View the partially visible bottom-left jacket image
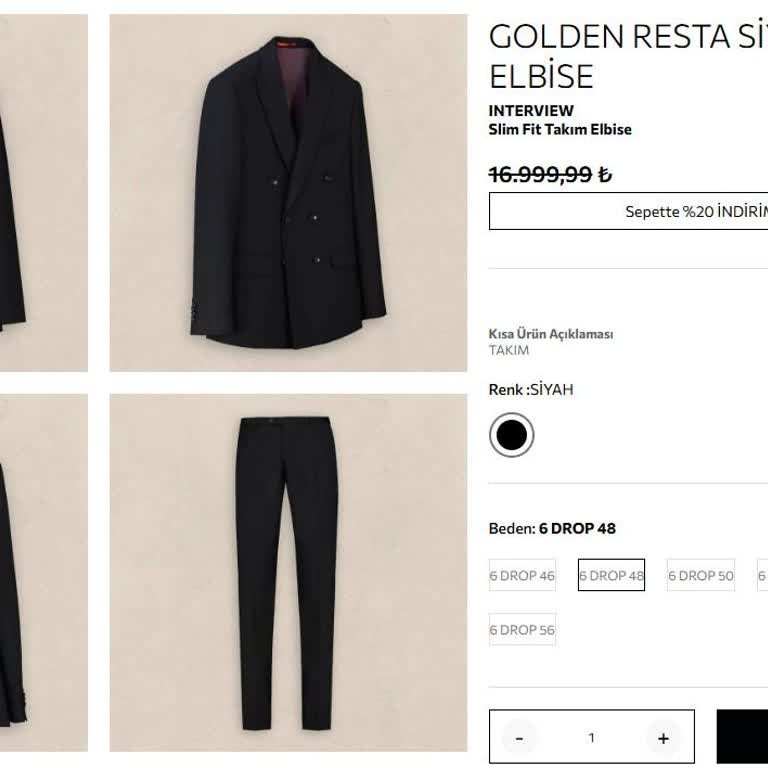This screenshot has height=768, width=768. [x=43, y=572]
